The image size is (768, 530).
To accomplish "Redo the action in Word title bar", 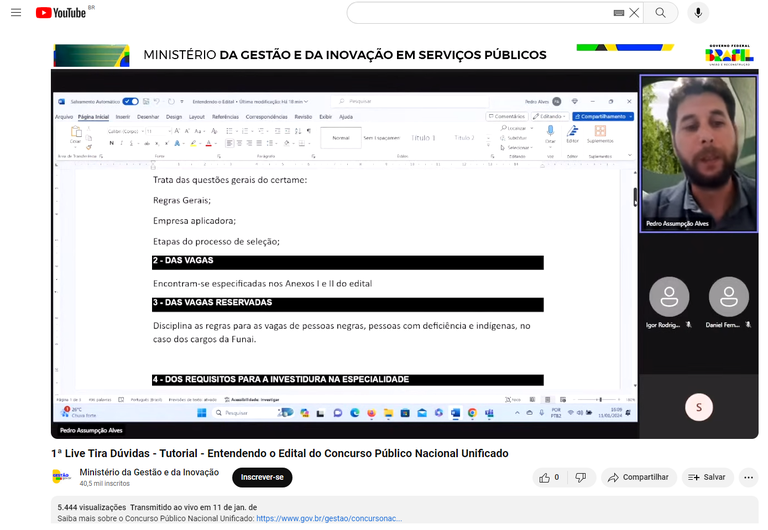I will (171, 101).
